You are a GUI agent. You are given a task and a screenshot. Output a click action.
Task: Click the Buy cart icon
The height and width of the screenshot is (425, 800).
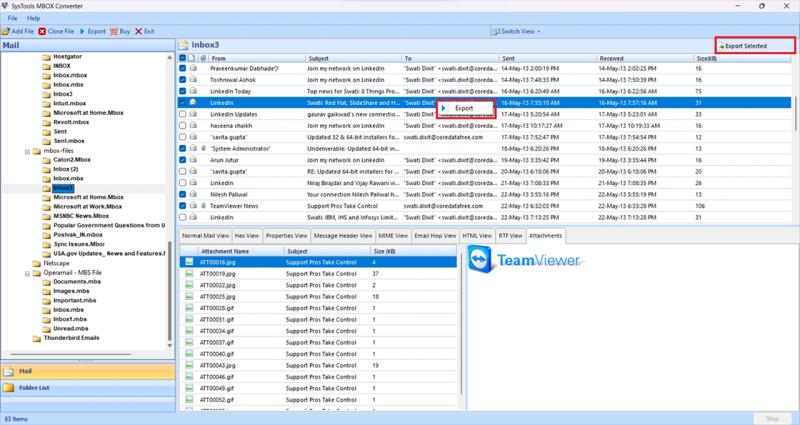114,31
